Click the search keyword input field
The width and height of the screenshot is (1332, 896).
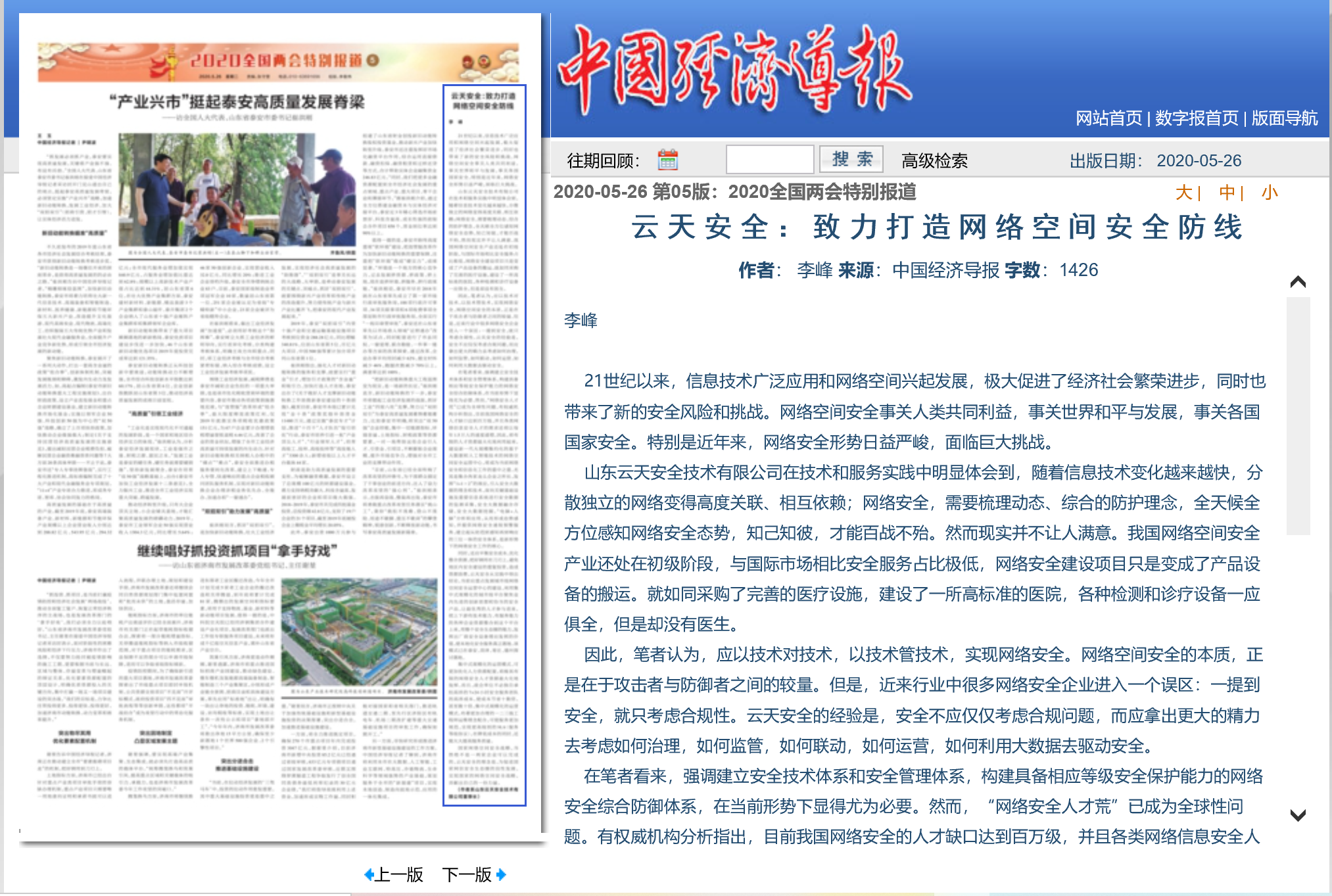769,160
